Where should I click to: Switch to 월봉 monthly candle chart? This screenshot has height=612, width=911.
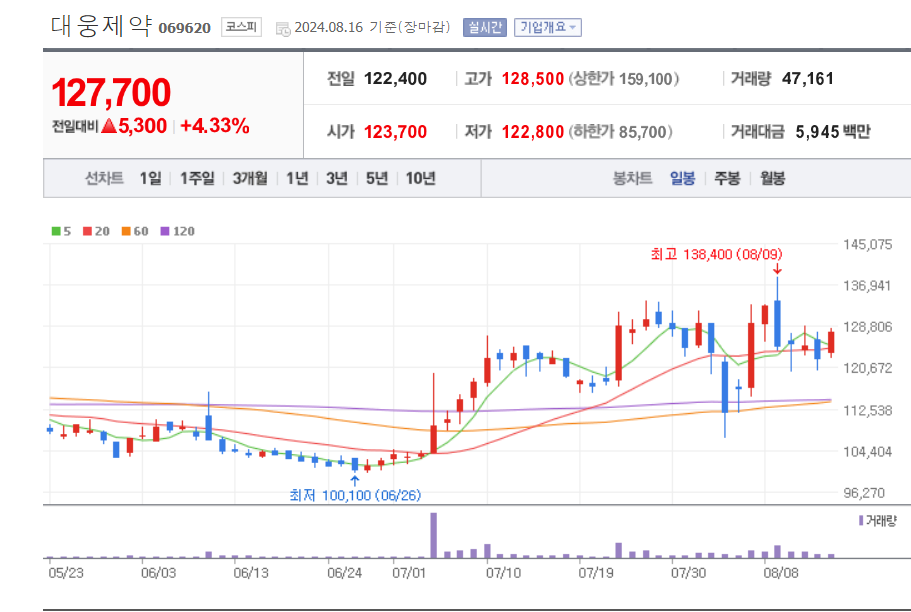tap(773, 178)
